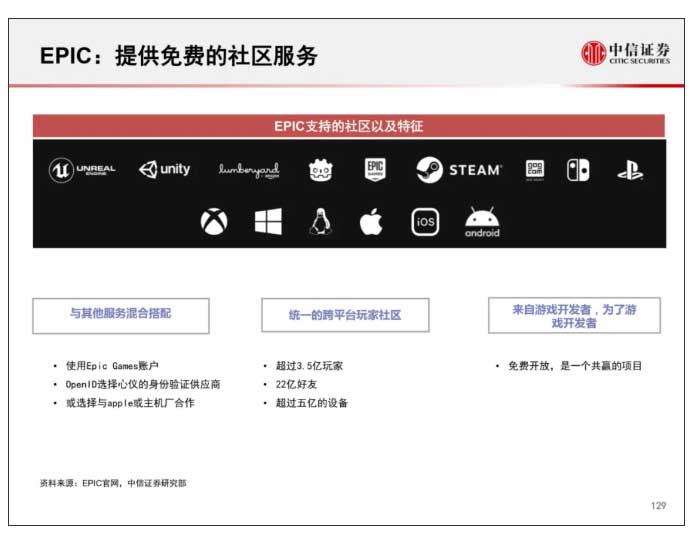Click the bullet 22亿好友
Image resolution: width=690 pixels, height=549 pixels.
pyautogui.click(x=296, y=384)
